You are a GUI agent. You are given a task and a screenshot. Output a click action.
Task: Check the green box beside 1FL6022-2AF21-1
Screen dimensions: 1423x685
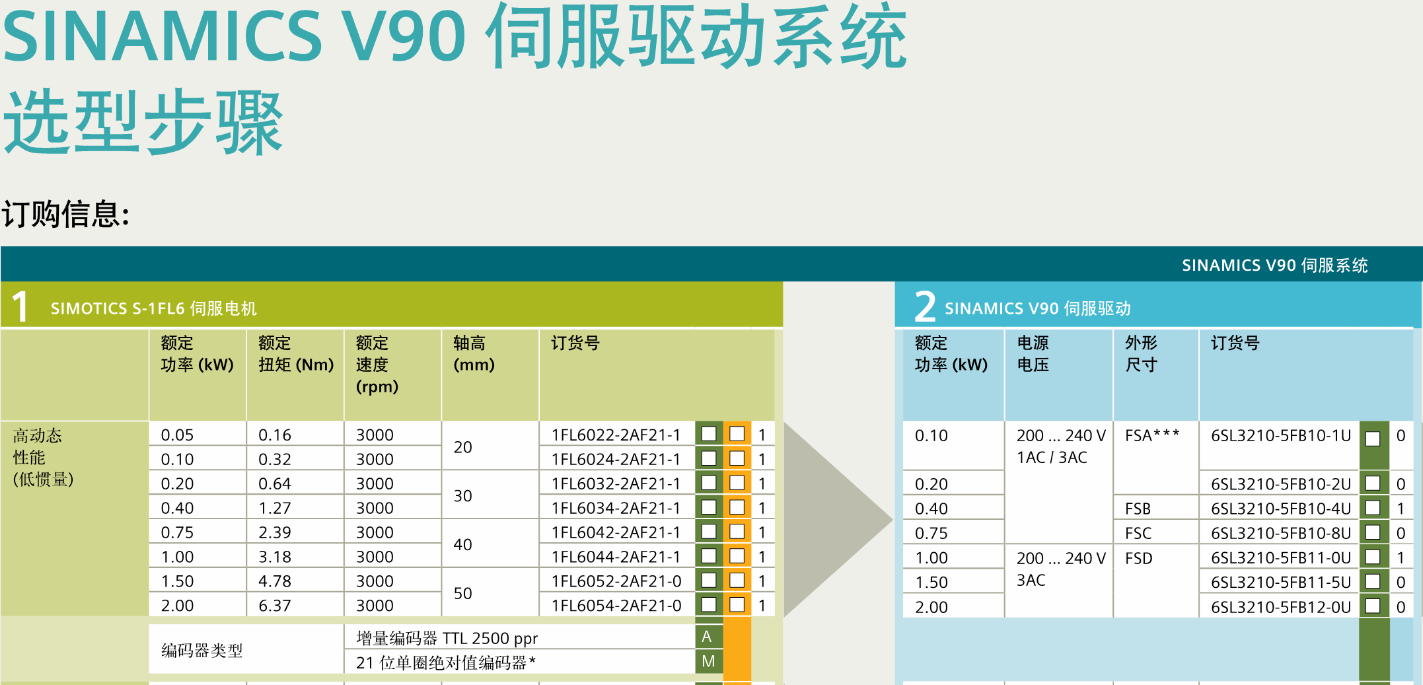pyautogui.click(x=709, y=435)
